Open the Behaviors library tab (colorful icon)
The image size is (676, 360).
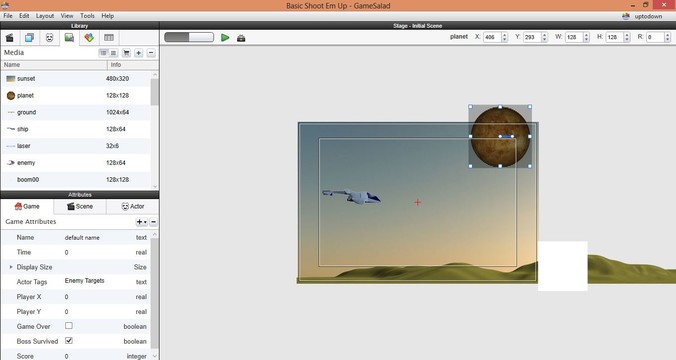(x=89, y=38)
